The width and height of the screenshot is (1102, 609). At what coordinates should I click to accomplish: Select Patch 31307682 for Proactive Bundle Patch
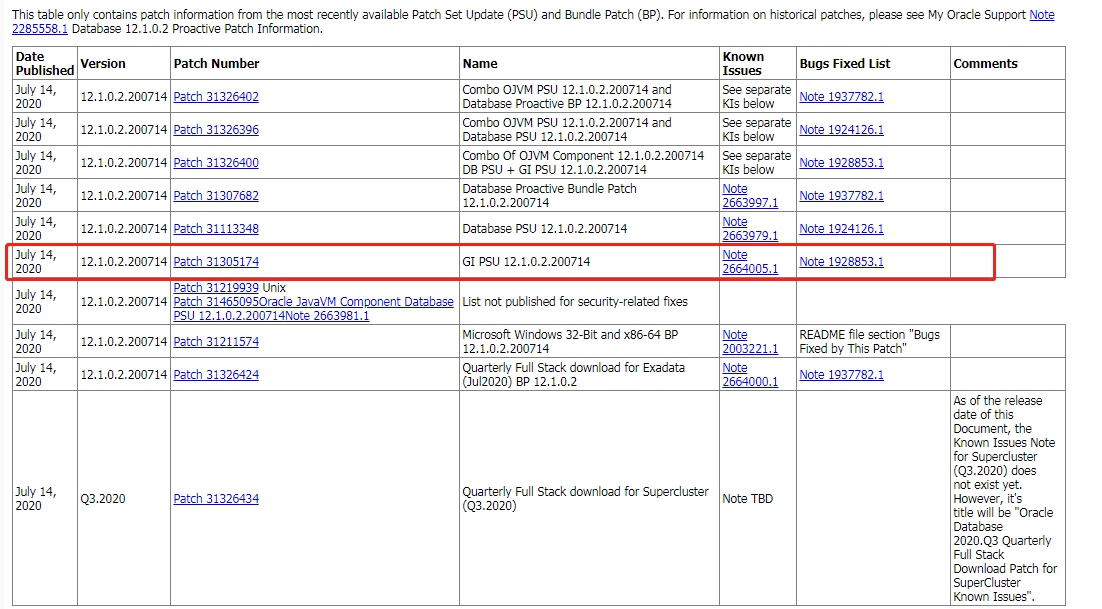point(216,196)
